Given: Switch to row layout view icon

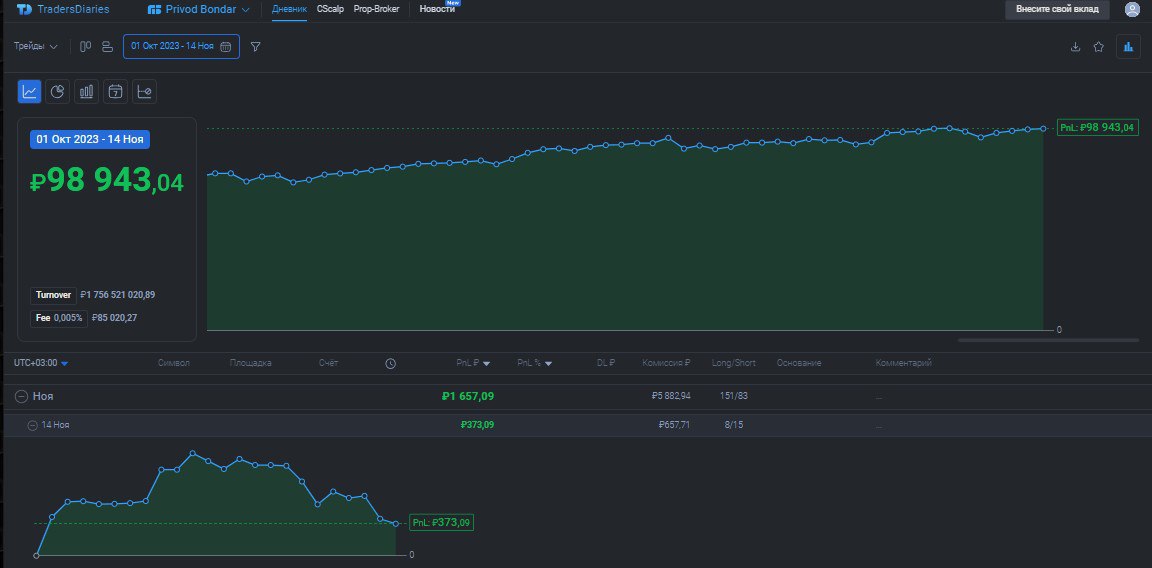Looking at the screenshot, I should pos(107,46).
